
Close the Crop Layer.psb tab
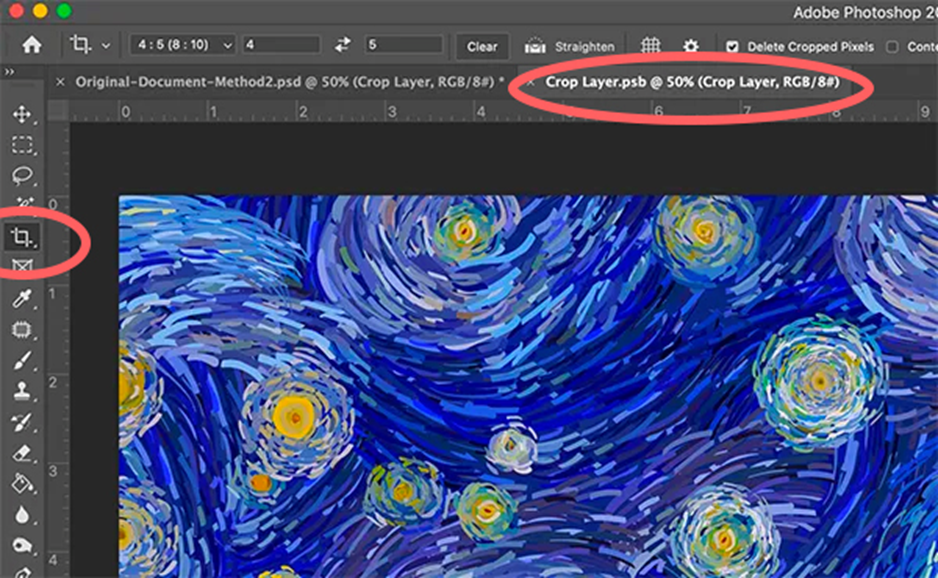pos(530,82)
